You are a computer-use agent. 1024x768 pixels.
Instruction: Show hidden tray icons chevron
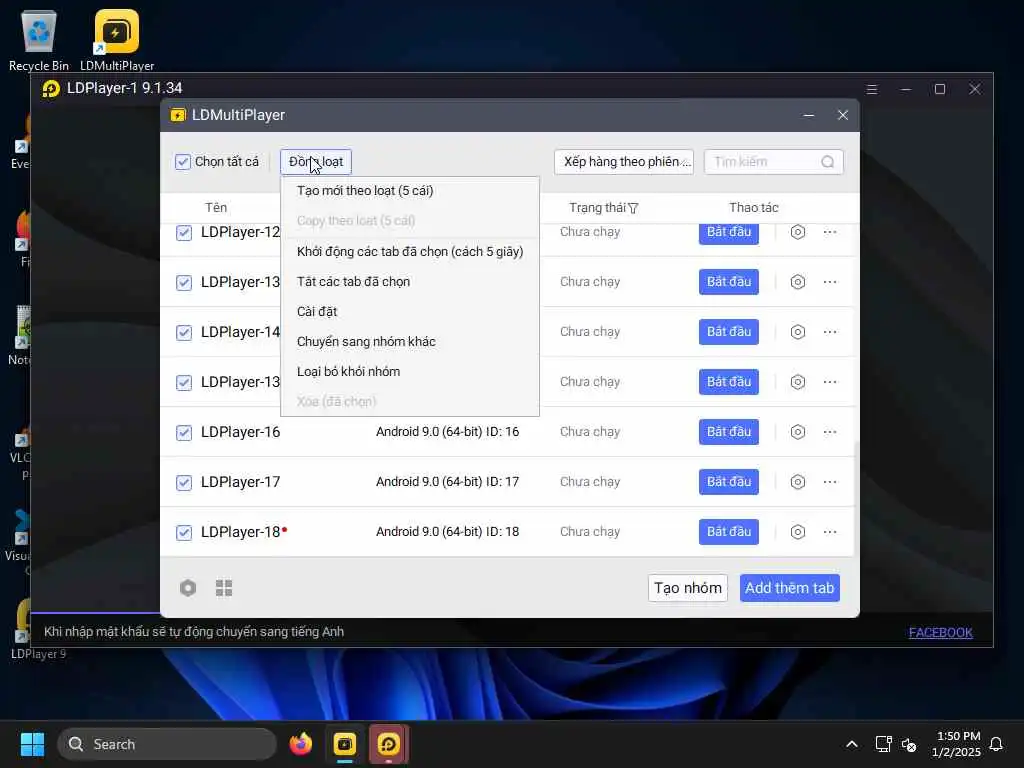tap(852, 744)
